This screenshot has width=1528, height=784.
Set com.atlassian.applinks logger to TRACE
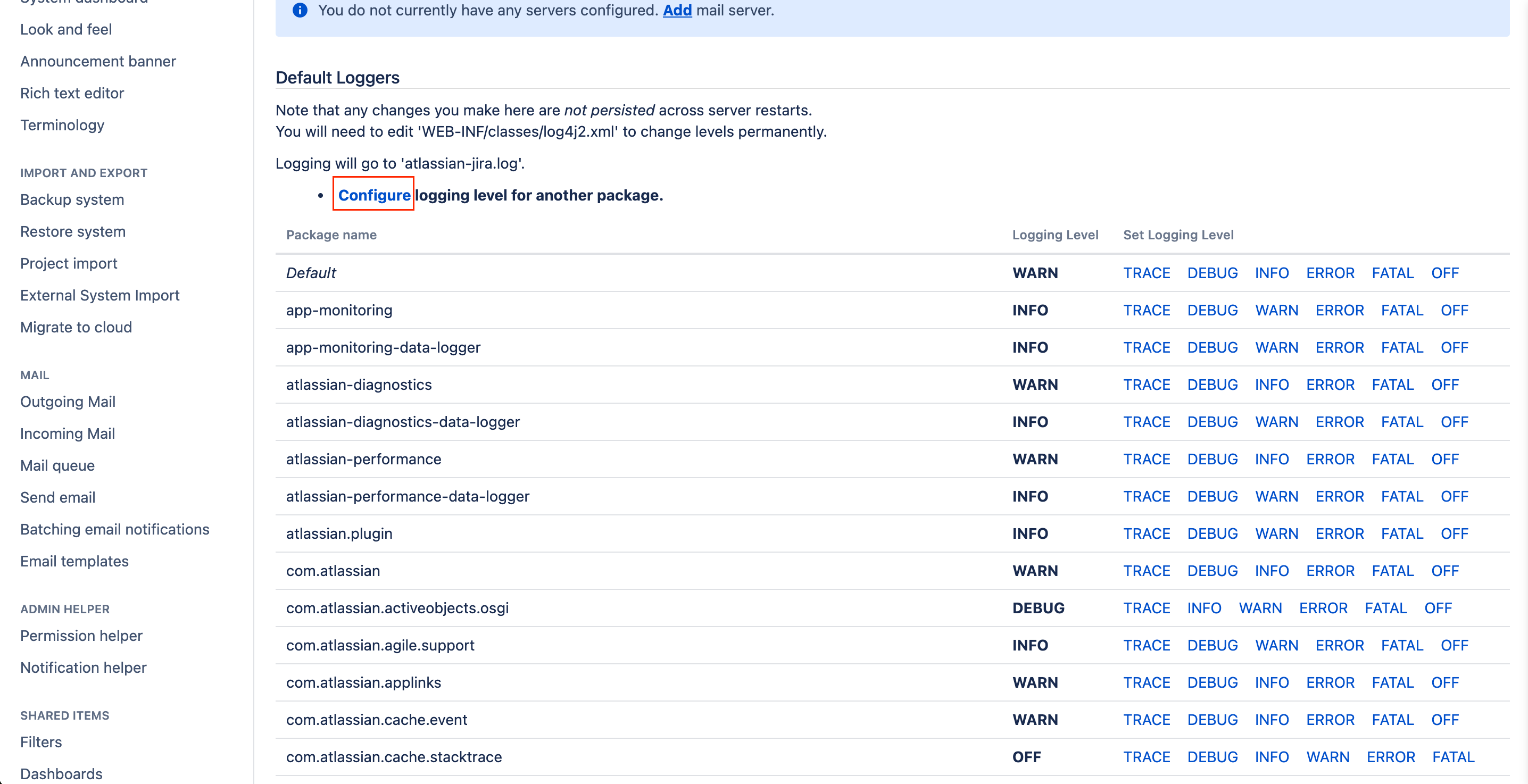click(x=1146, y=682)
